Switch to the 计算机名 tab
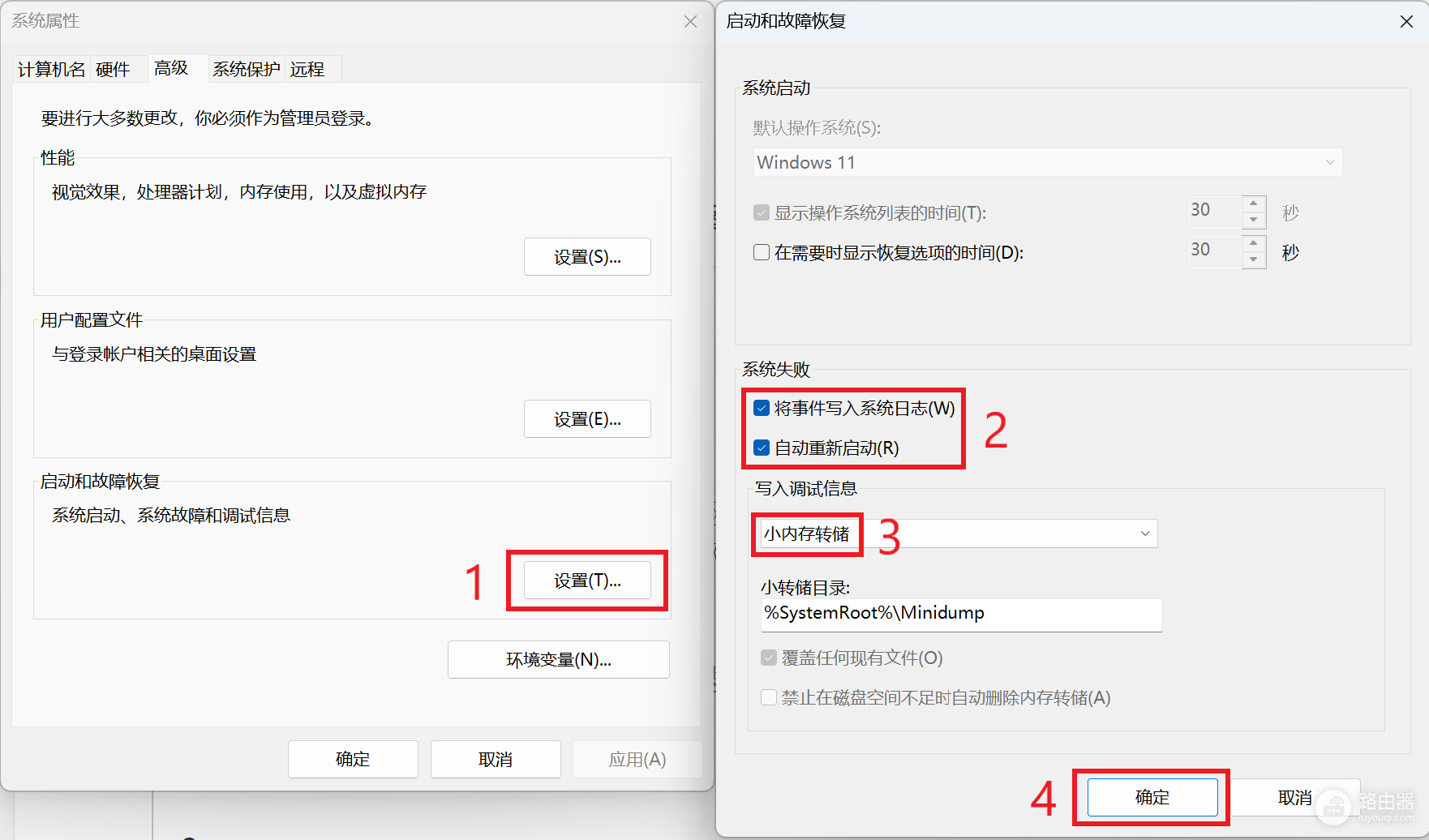 51,70
